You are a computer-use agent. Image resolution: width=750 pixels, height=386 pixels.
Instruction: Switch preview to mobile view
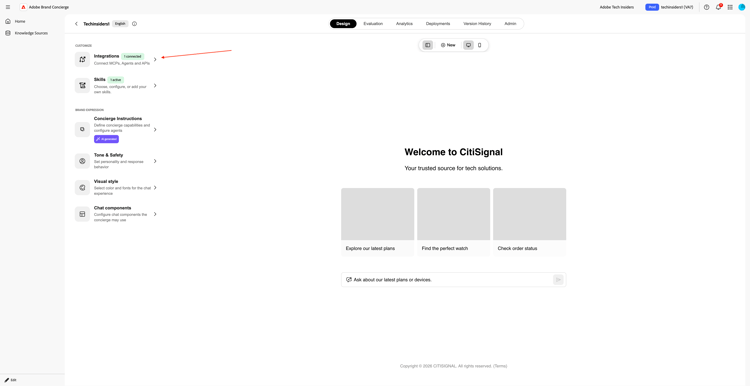click(479, 45)
